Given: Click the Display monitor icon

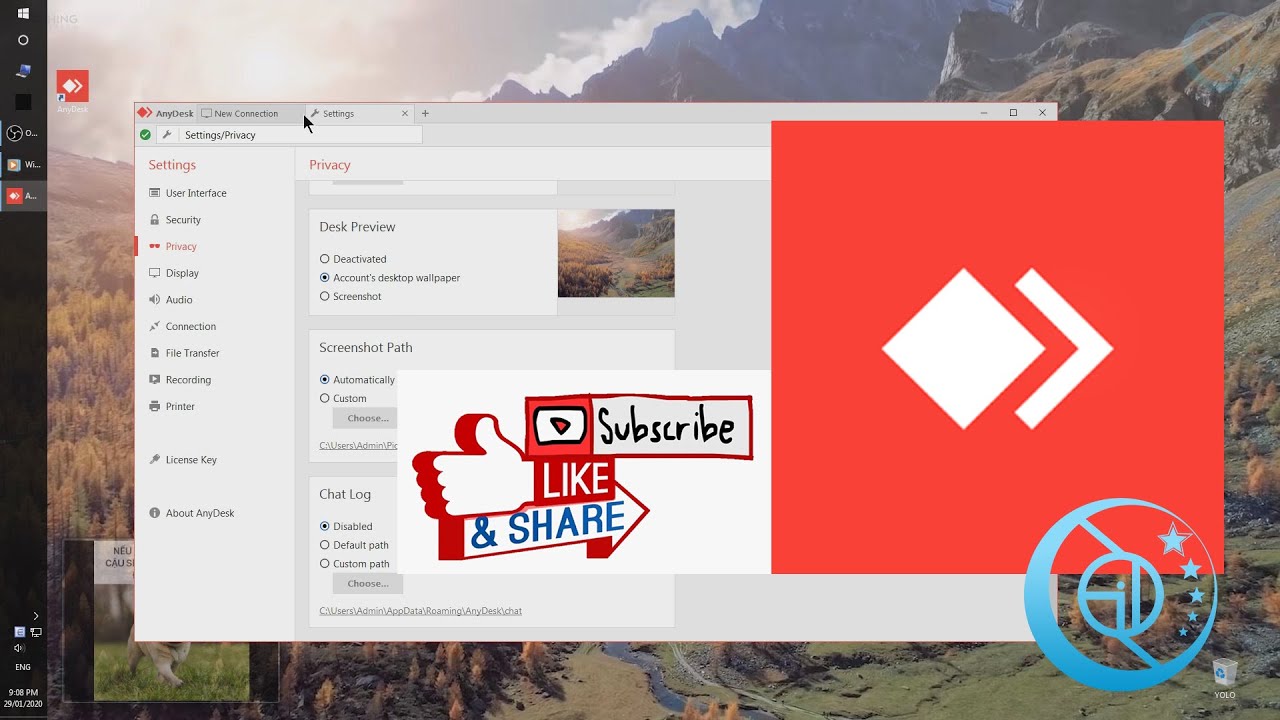Looking at the screenshot, I should coord(155,273).
